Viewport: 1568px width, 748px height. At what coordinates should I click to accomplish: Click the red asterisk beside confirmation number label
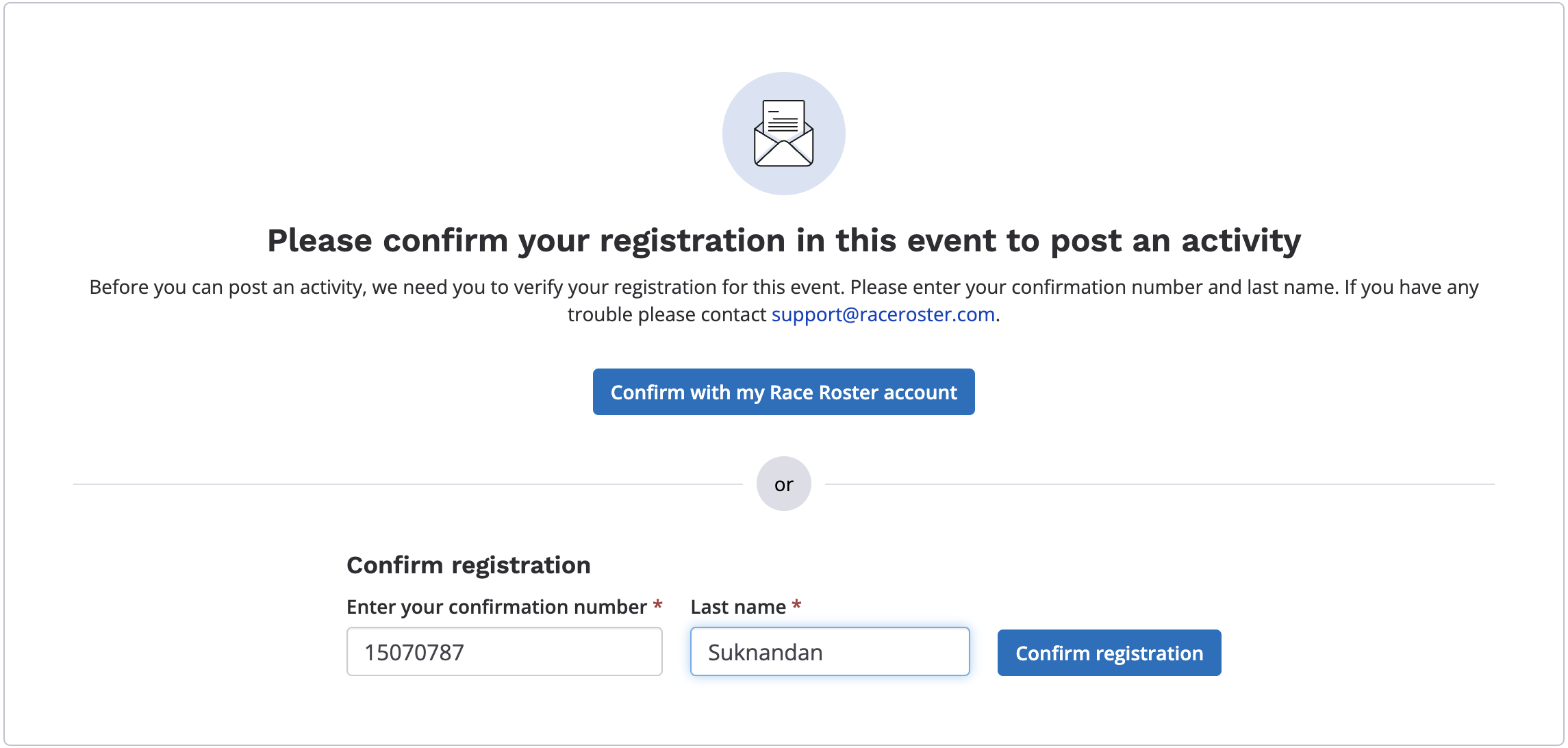657,606
